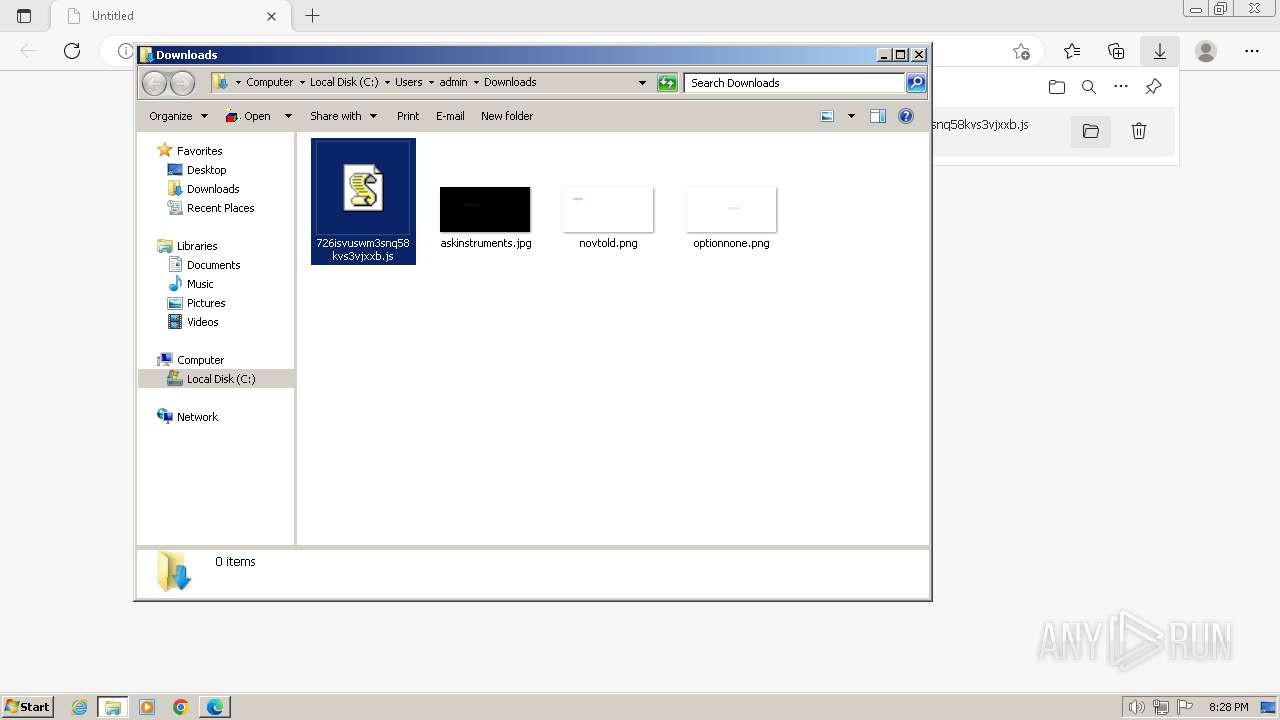Screen dimensions: 1280x720
Task: Open the Organize menu
Action: pos(178,116)
